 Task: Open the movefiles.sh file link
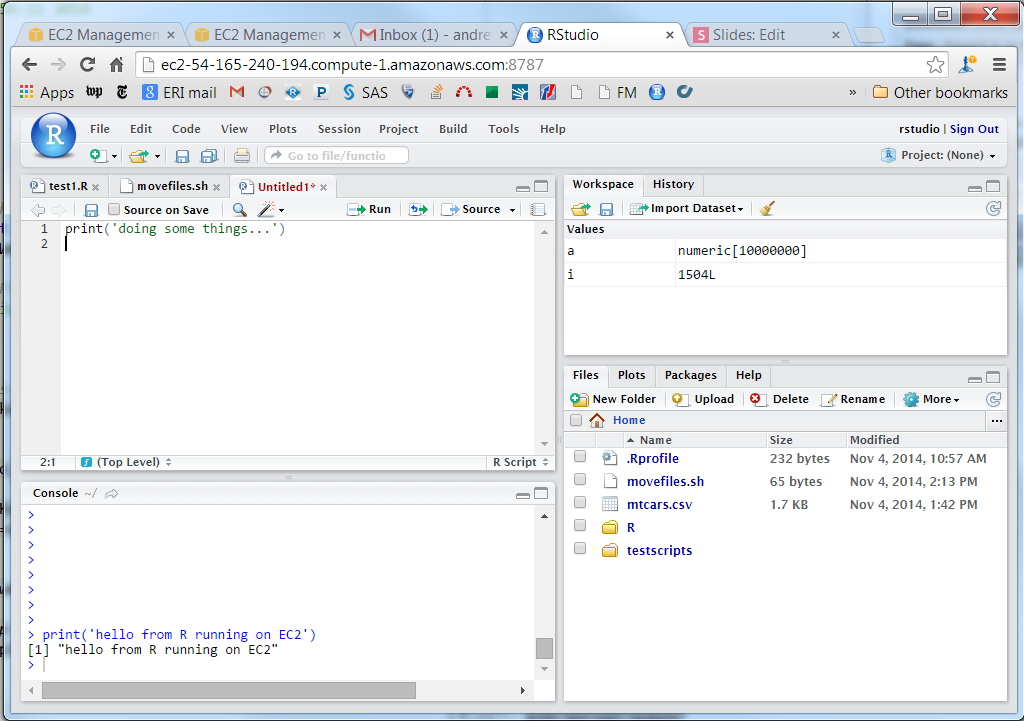pyautogui.click(x=665, y=481)
